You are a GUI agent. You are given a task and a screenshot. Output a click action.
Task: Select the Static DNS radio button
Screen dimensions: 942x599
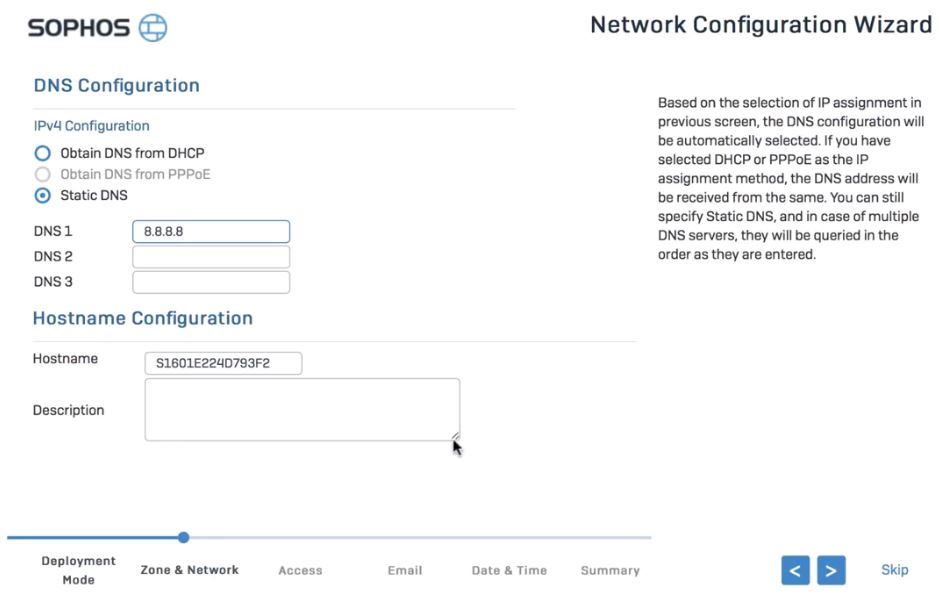(x=40, y=196)
